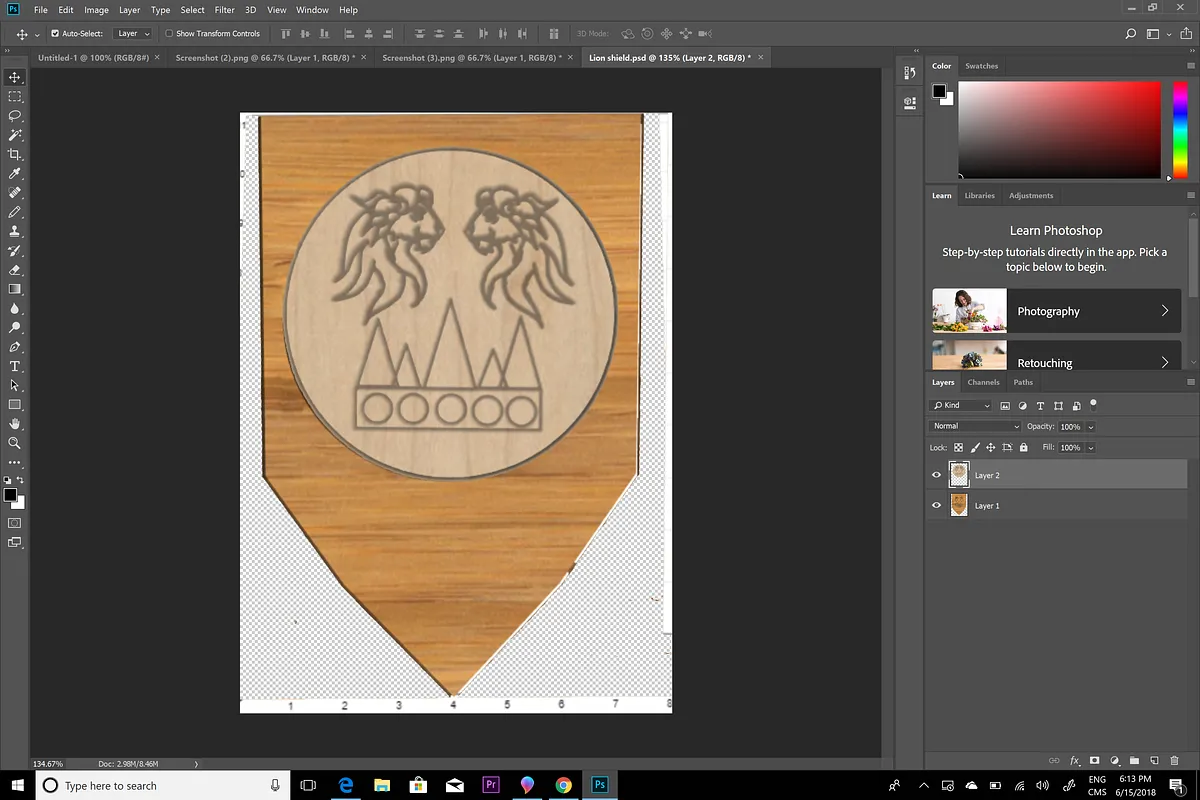Select the Eraser tool
Image resolution: width=1200 pixels, height=800 pixels.
coord(15,270)
